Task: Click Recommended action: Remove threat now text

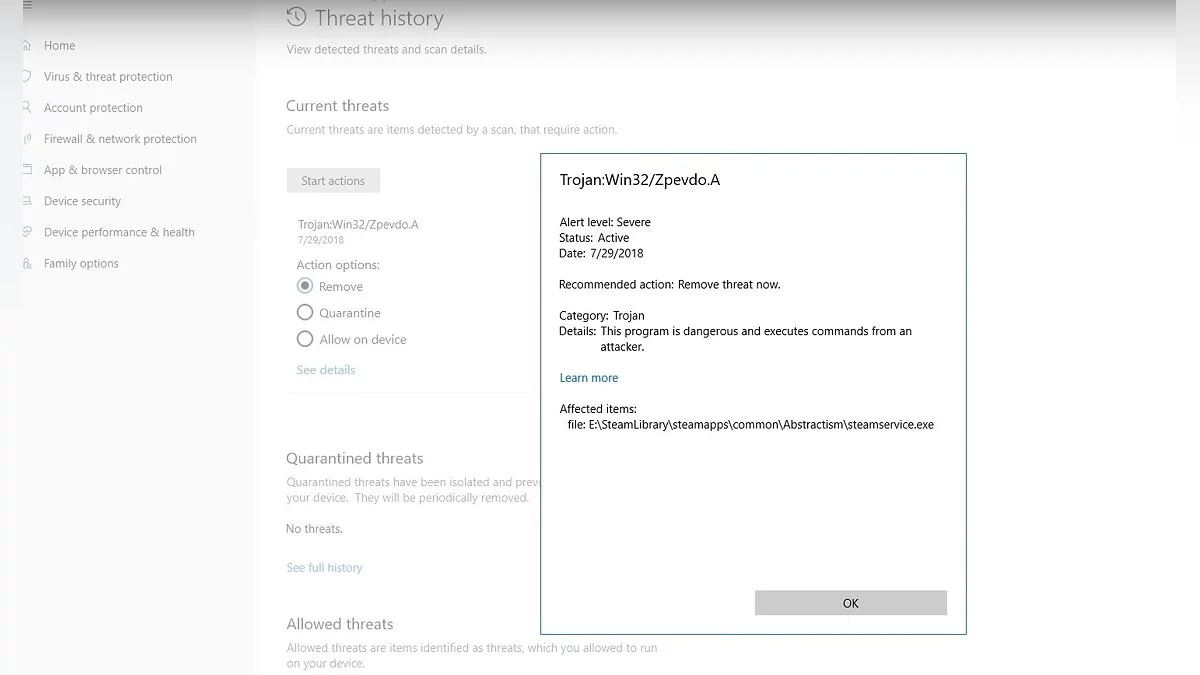Action: pyautogui.click(x=670, y=285)
